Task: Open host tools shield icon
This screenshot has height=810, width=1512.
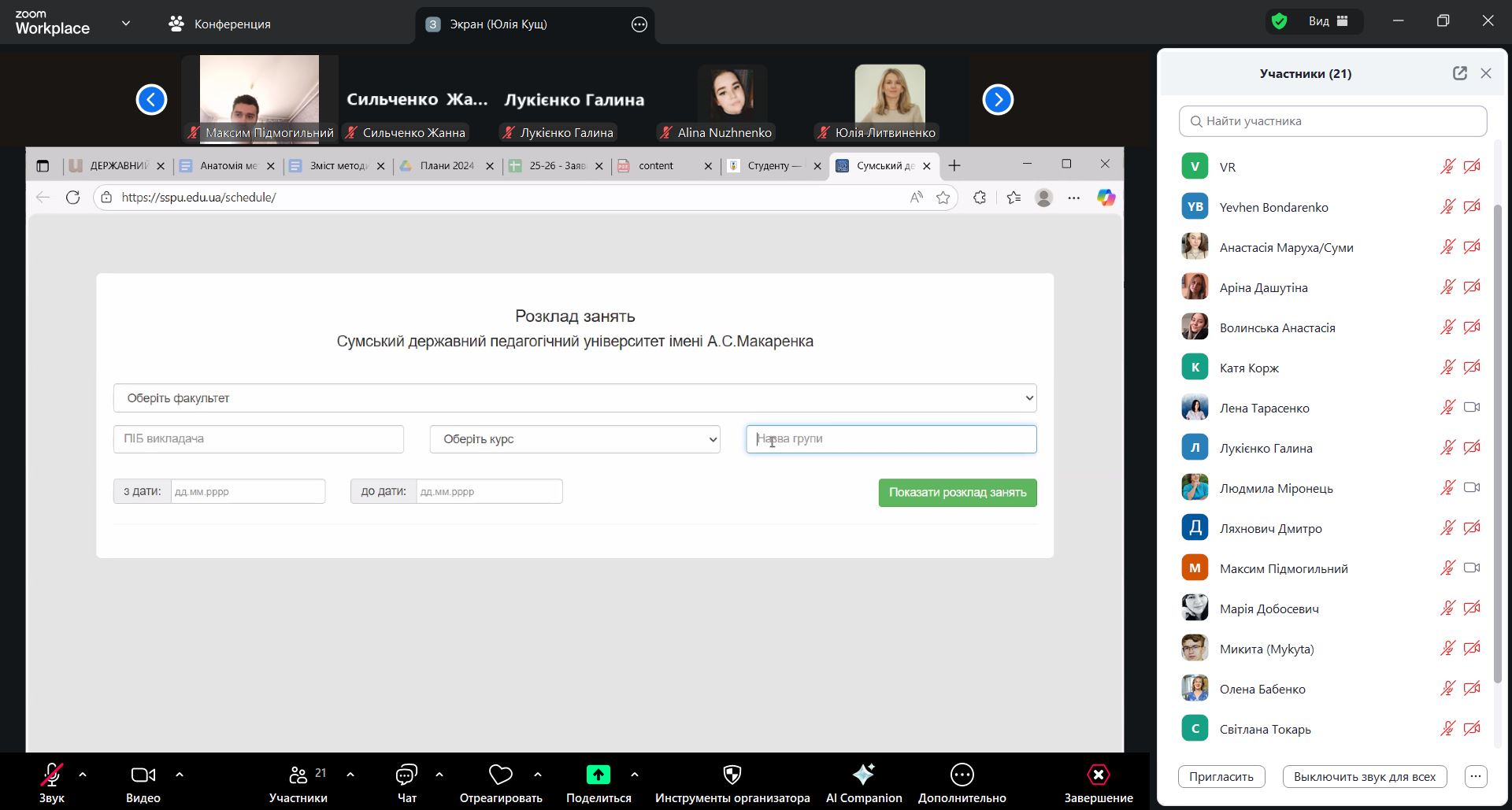Action: click(x=732, y=775)
